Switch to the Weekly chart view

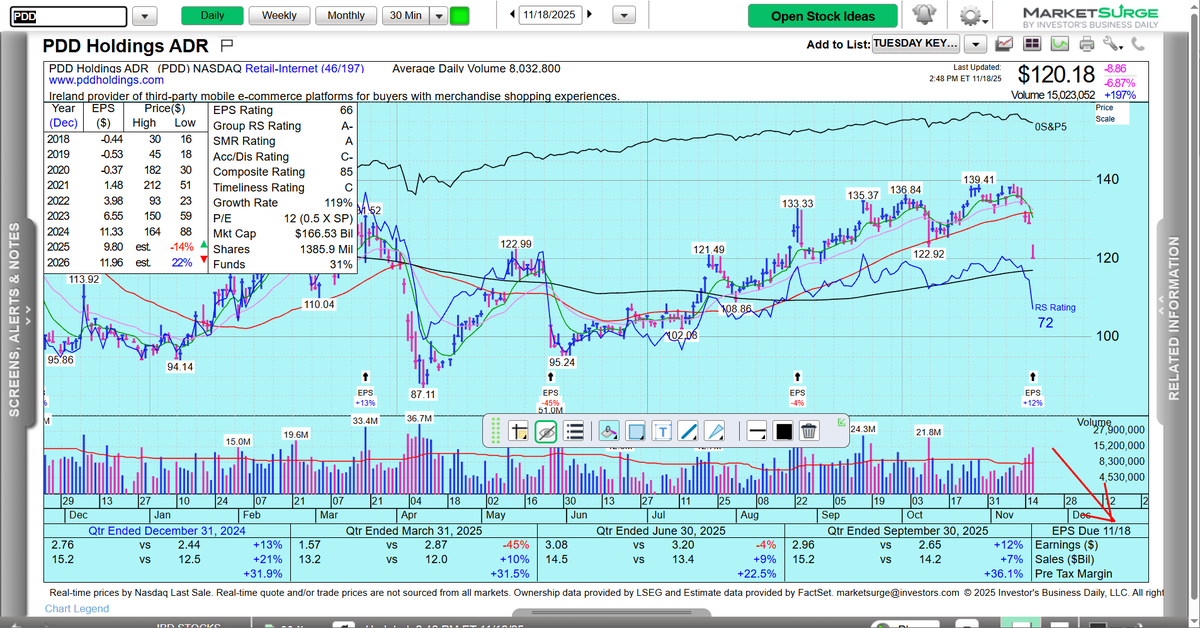(279, 15)
